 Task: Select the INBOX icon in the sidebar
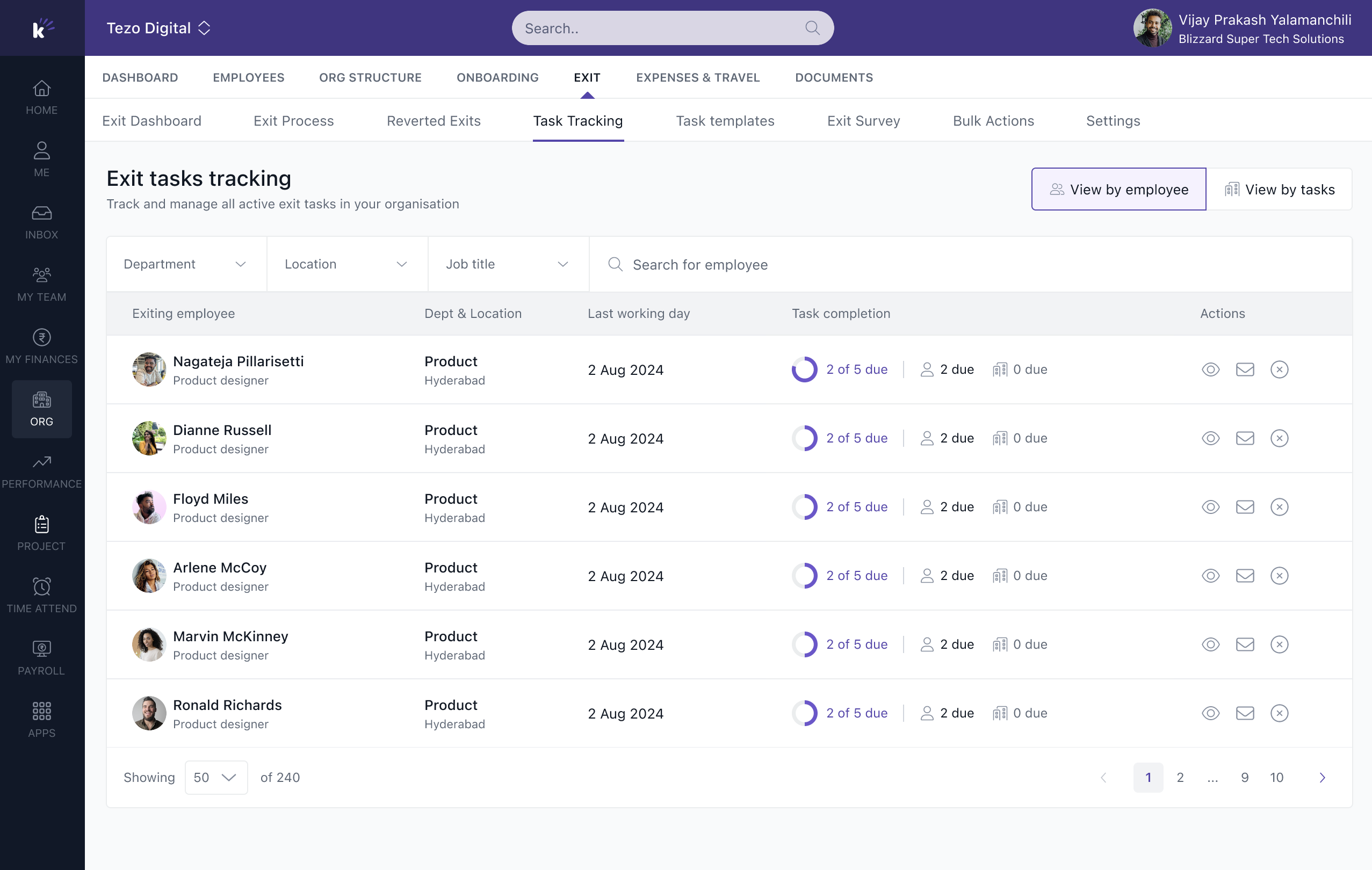point(41,221)
